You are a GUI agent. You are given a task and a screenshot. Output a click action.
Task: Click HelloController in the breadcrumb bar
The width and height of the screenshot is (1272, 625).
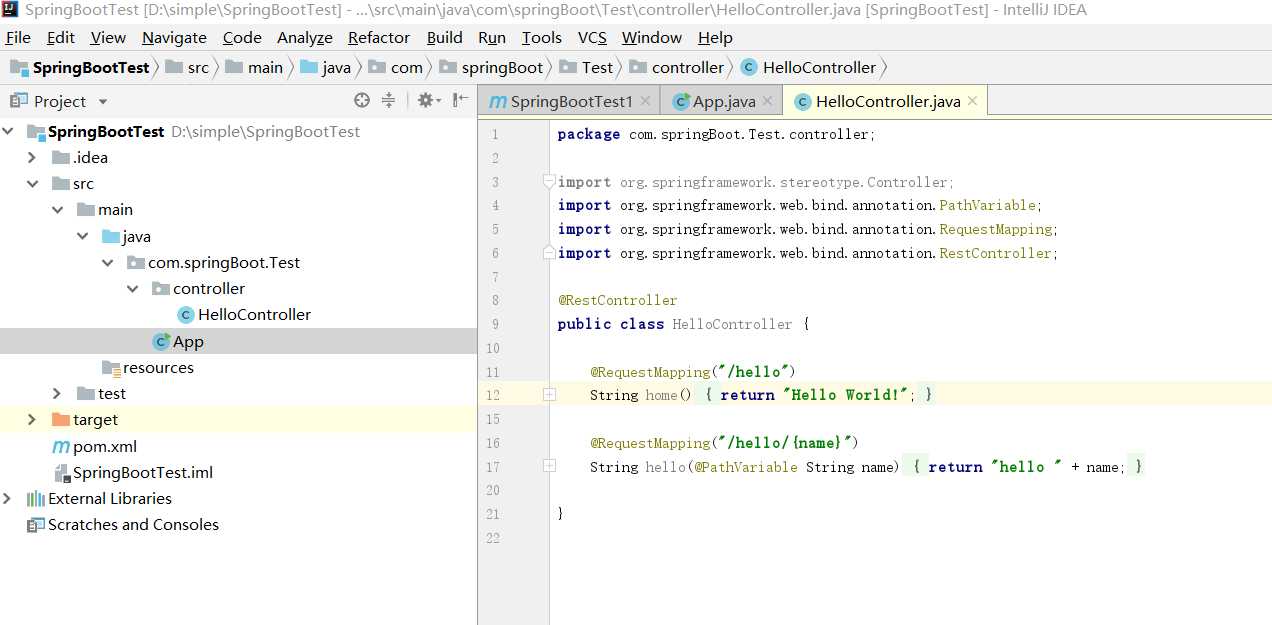(x=819, y=68)
